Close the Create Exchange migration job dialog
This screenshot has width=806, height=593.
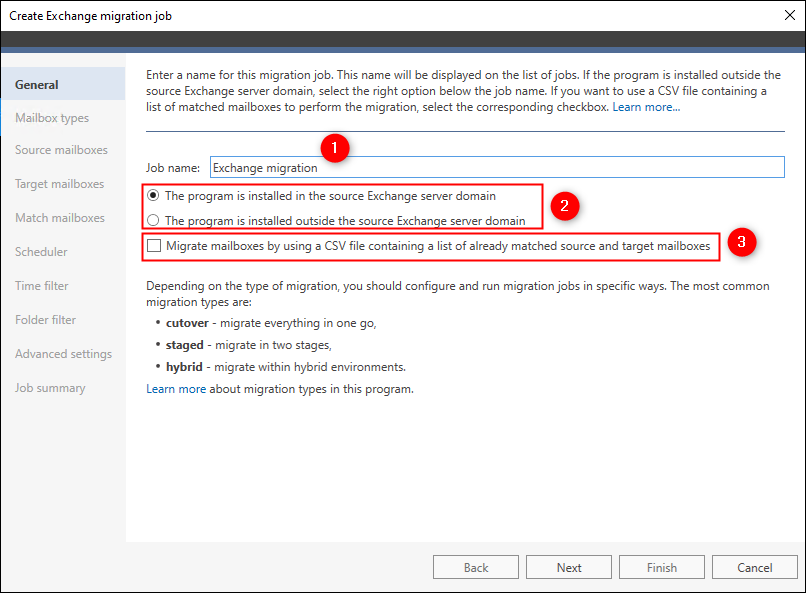pyautogui.click(x=790, y=15)
